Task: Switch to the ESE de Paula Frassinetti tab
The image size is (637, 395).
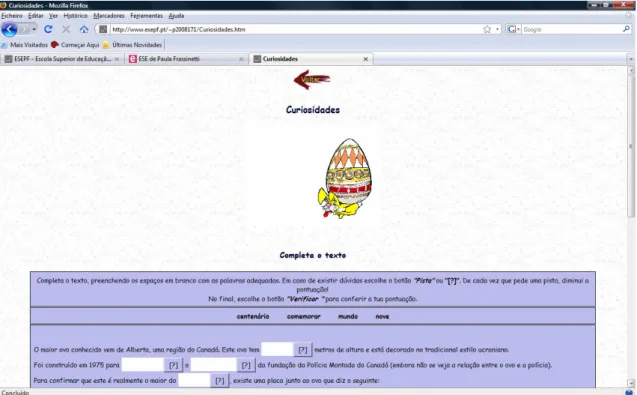Action: [x=183, y=59]
